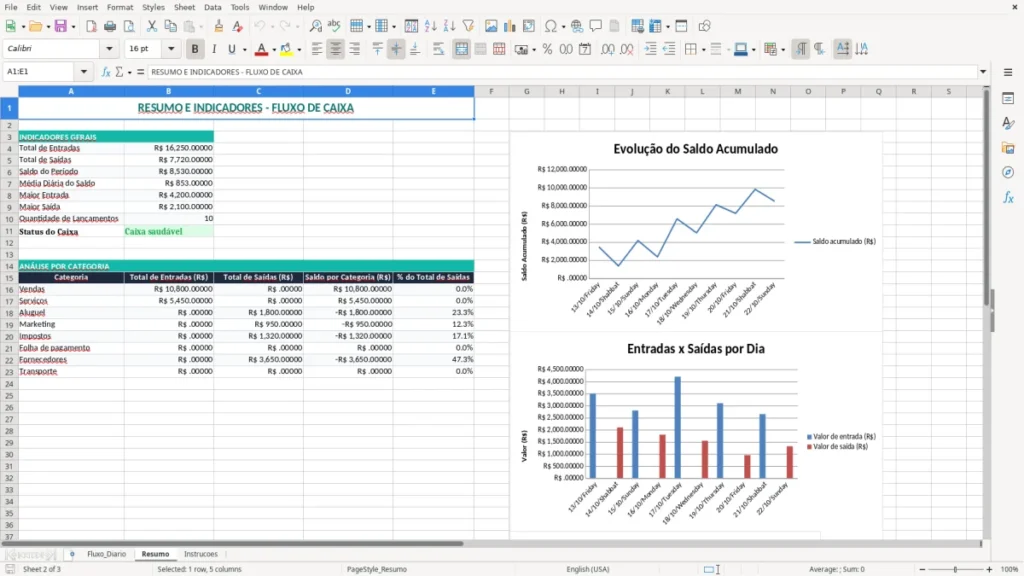Click the Function Wizard fx icon
1024x576 pixels.
click(x=106, y=72)
